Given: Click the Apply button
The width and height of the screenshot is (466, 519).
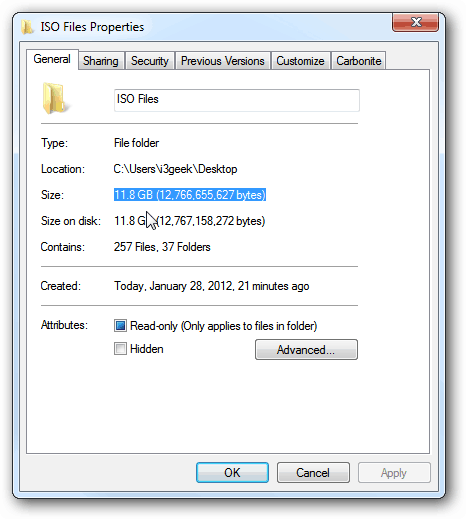Looking at the screenshot, I should click(394, 473).
